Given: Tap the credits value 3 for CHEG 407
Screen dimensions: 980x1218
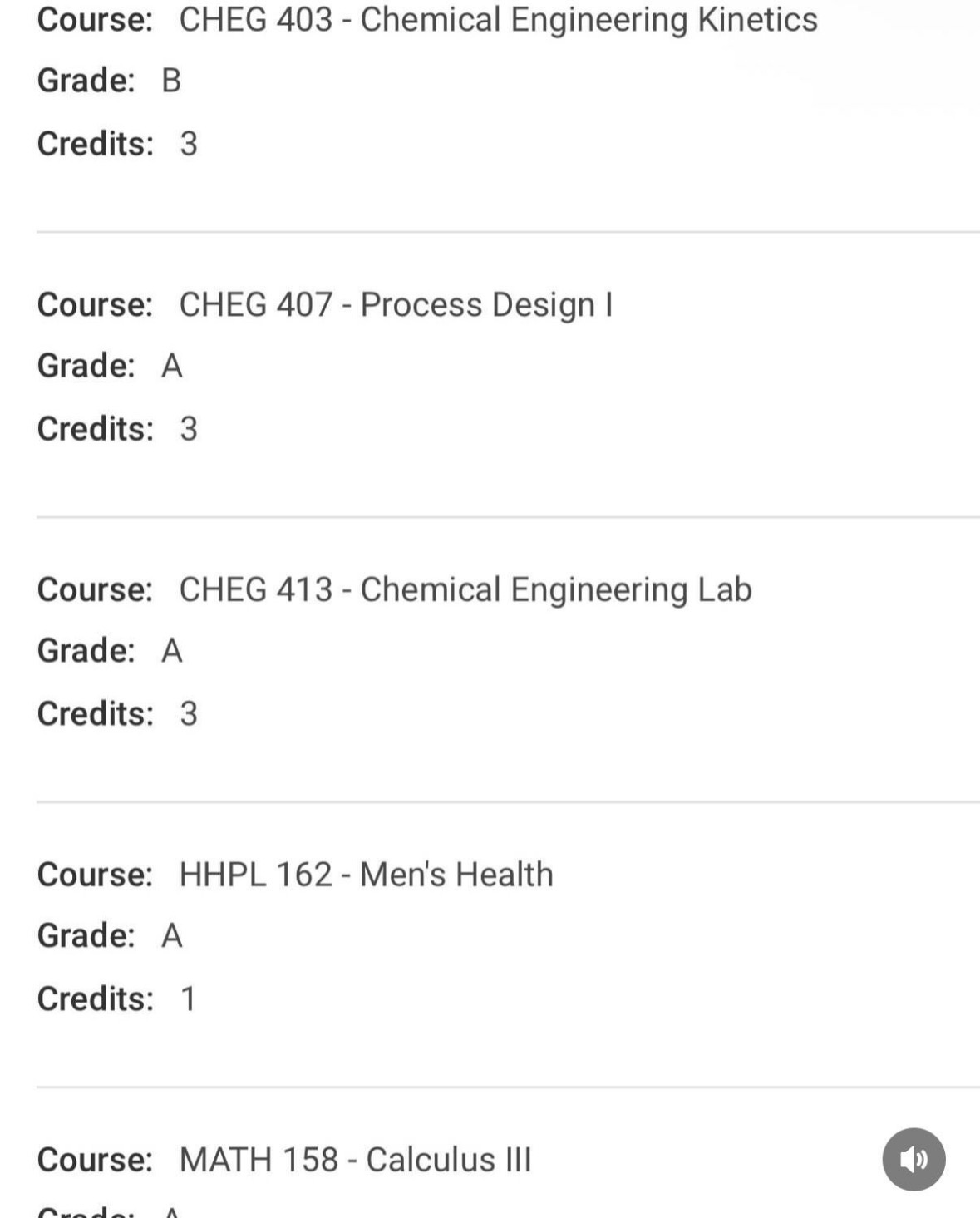Looking at the screenshot, I should (189, 429).
